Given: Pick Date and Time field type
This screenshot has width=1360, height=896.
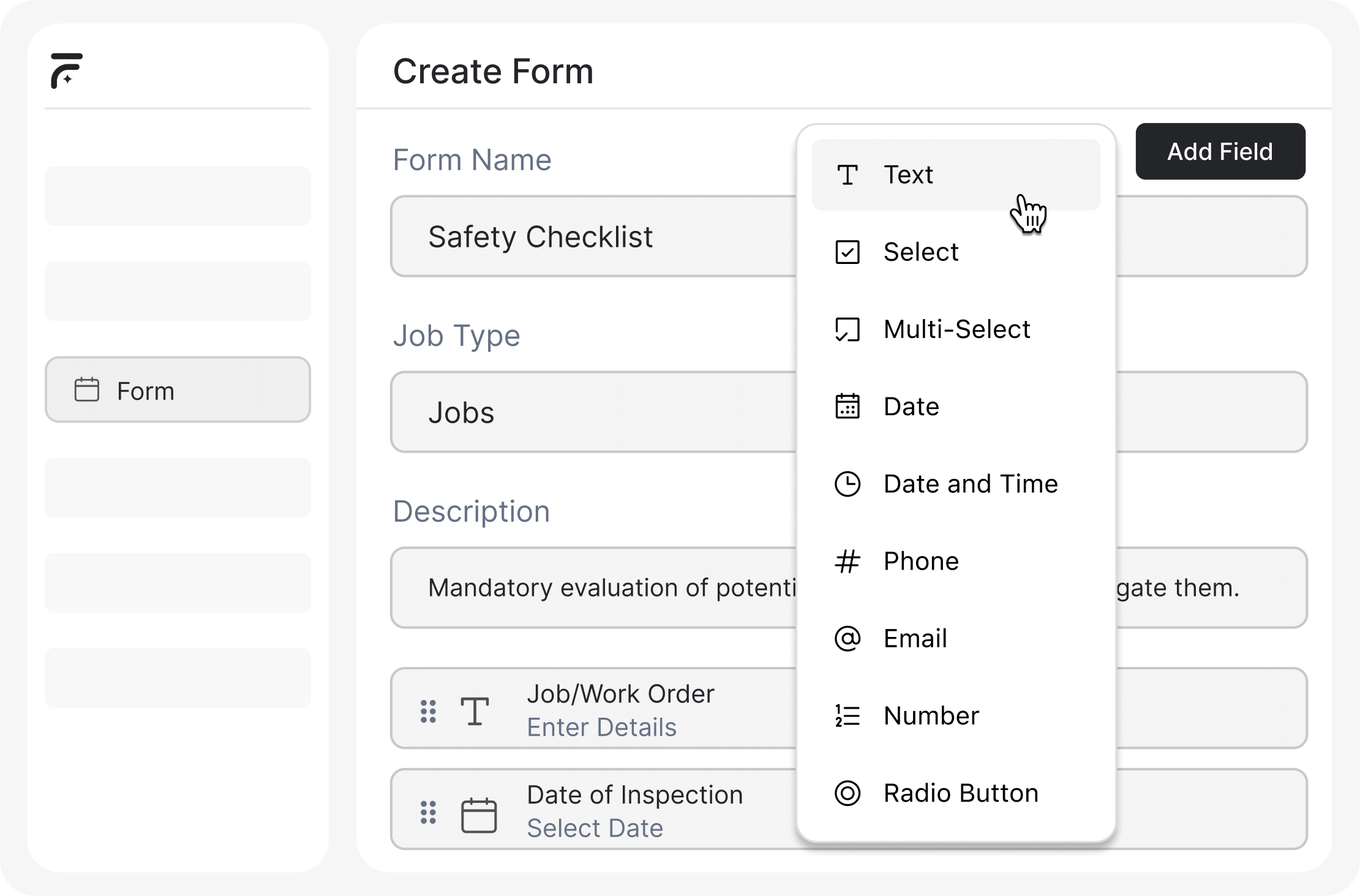Looking at the screenshot, I should 970,484.
